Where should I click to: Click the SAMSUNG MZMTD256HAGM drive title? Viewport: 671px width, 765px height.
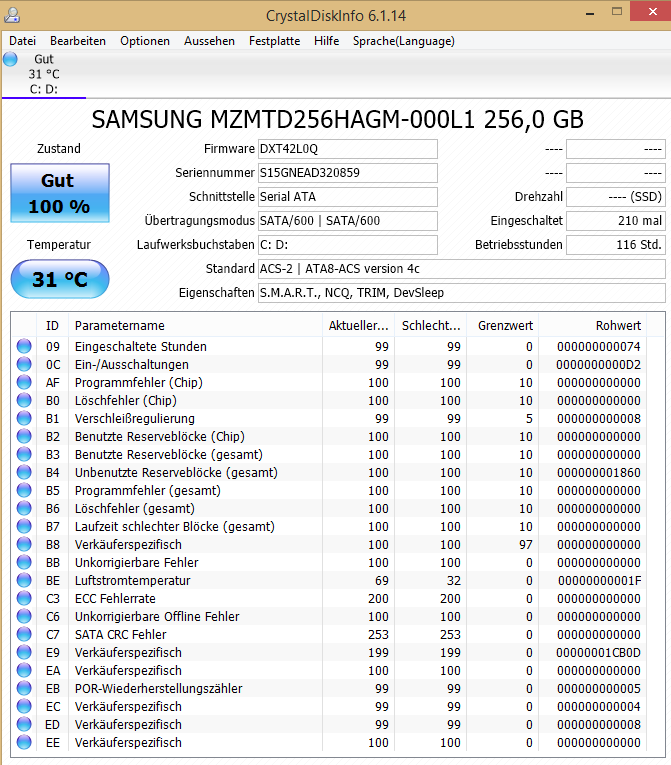pos(337,120)
